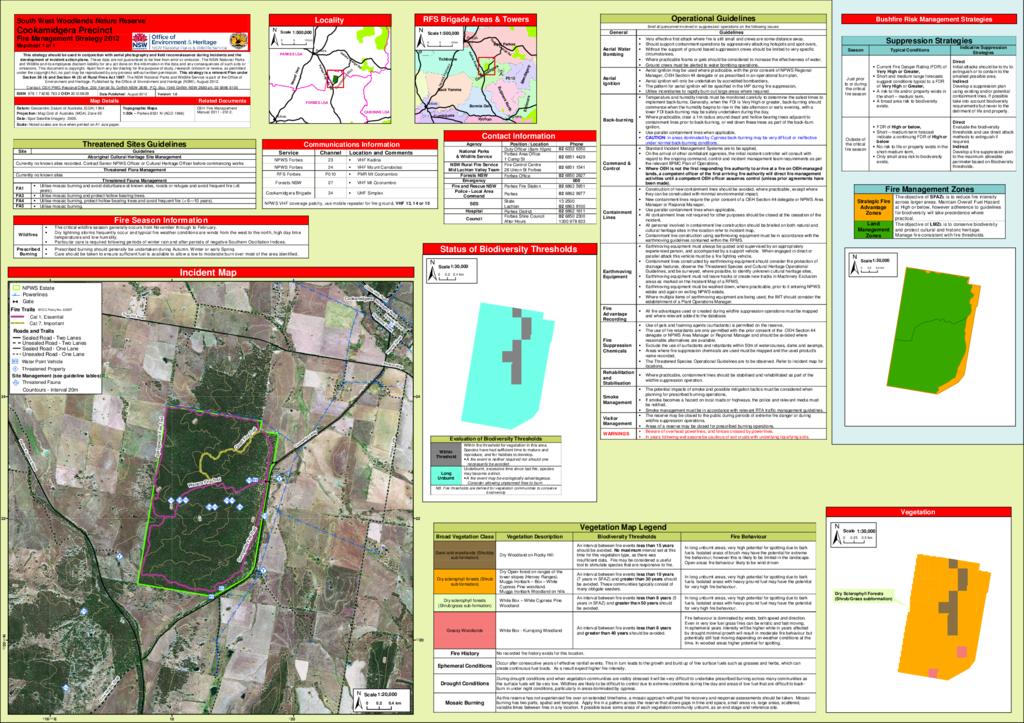
Task: Select the Sealed Road - Two Lanes legend line
Action: [x=17, y=338]
